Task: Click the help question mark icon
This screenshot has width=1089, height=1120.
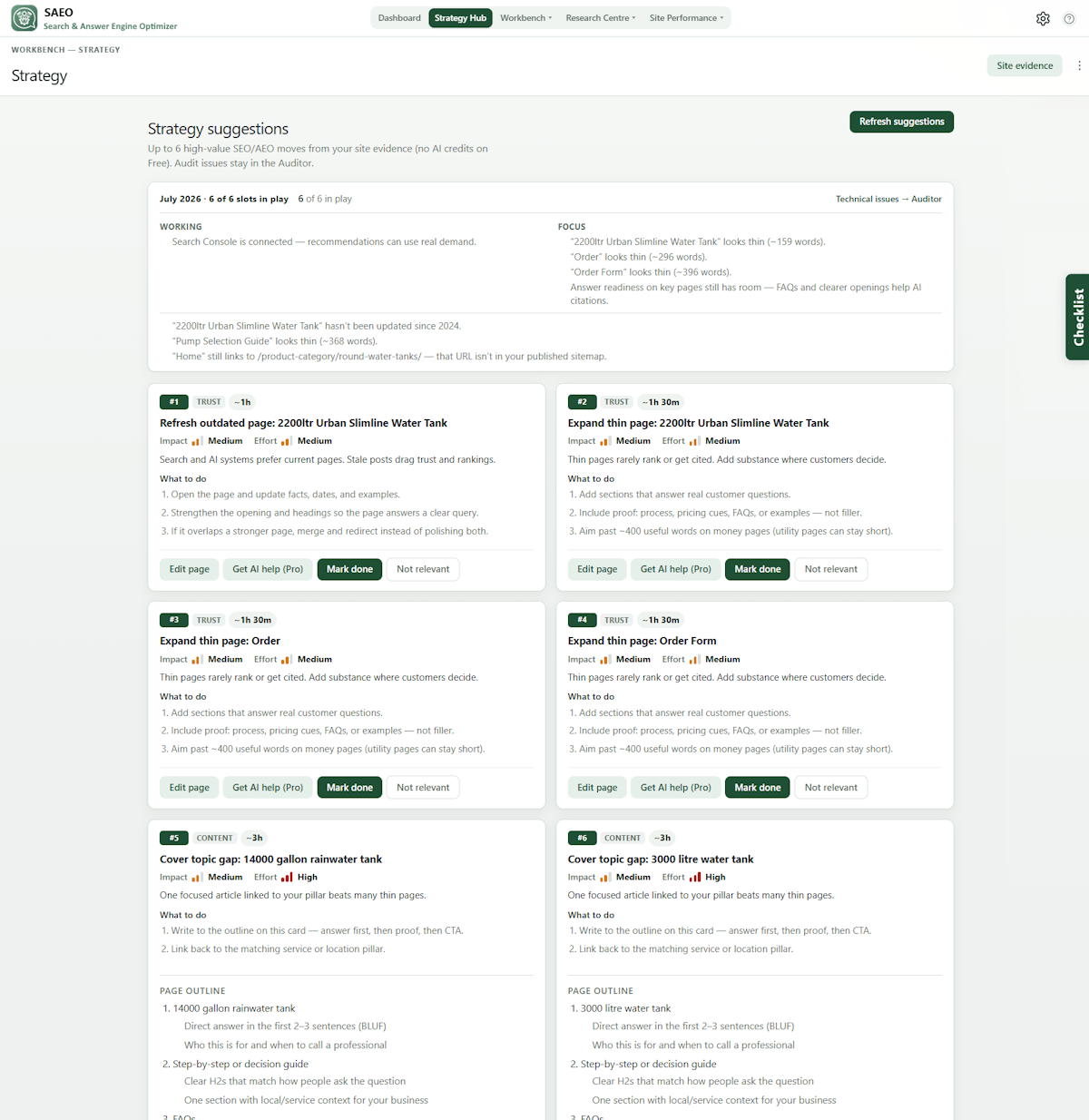Action: (x=1069, y=18)
